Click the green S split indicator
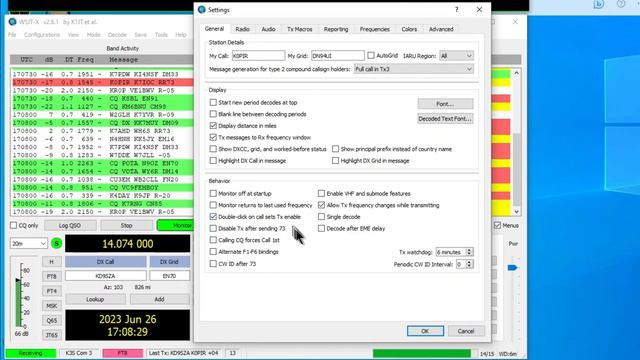The width and height of the screenshot is (640, 360). pyautogui.click(x=56, y=244)
